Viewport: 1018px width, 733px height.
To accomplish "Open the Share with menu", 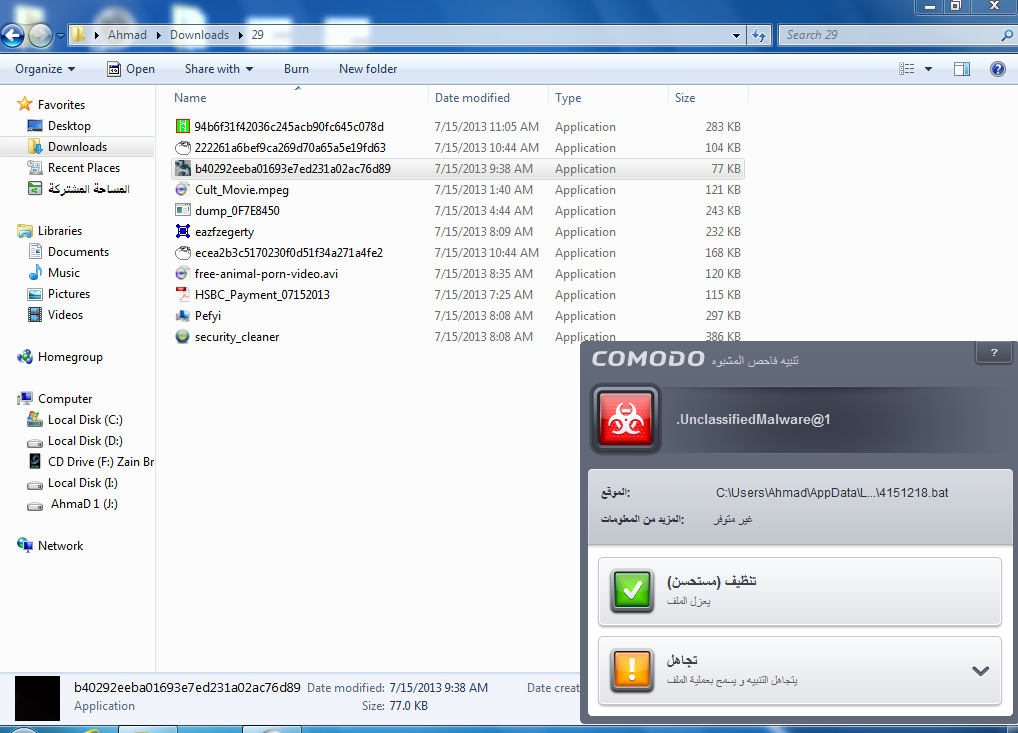I will (219, 69).
